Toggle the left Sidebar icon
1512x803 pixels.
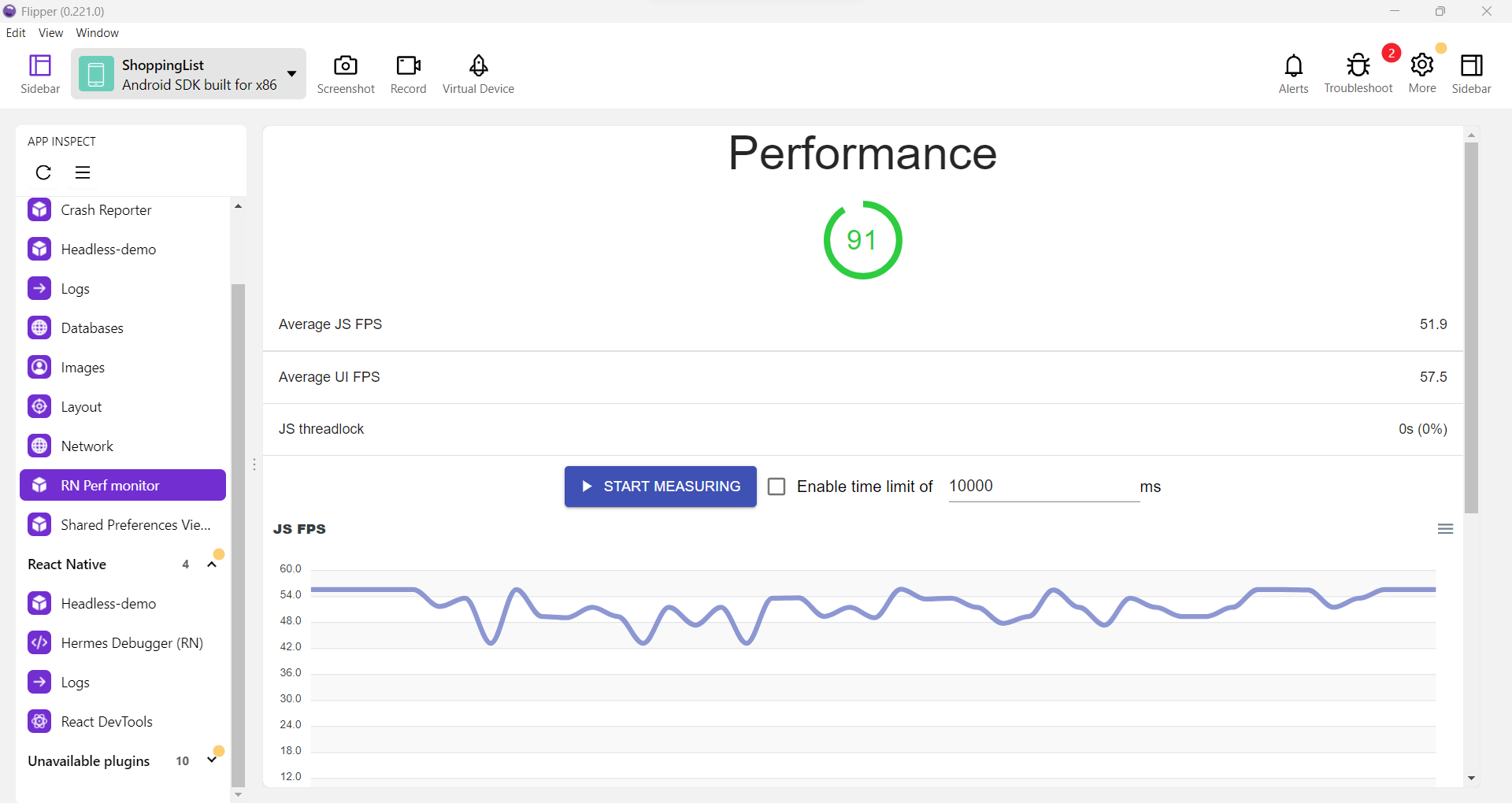pos(40,66)
